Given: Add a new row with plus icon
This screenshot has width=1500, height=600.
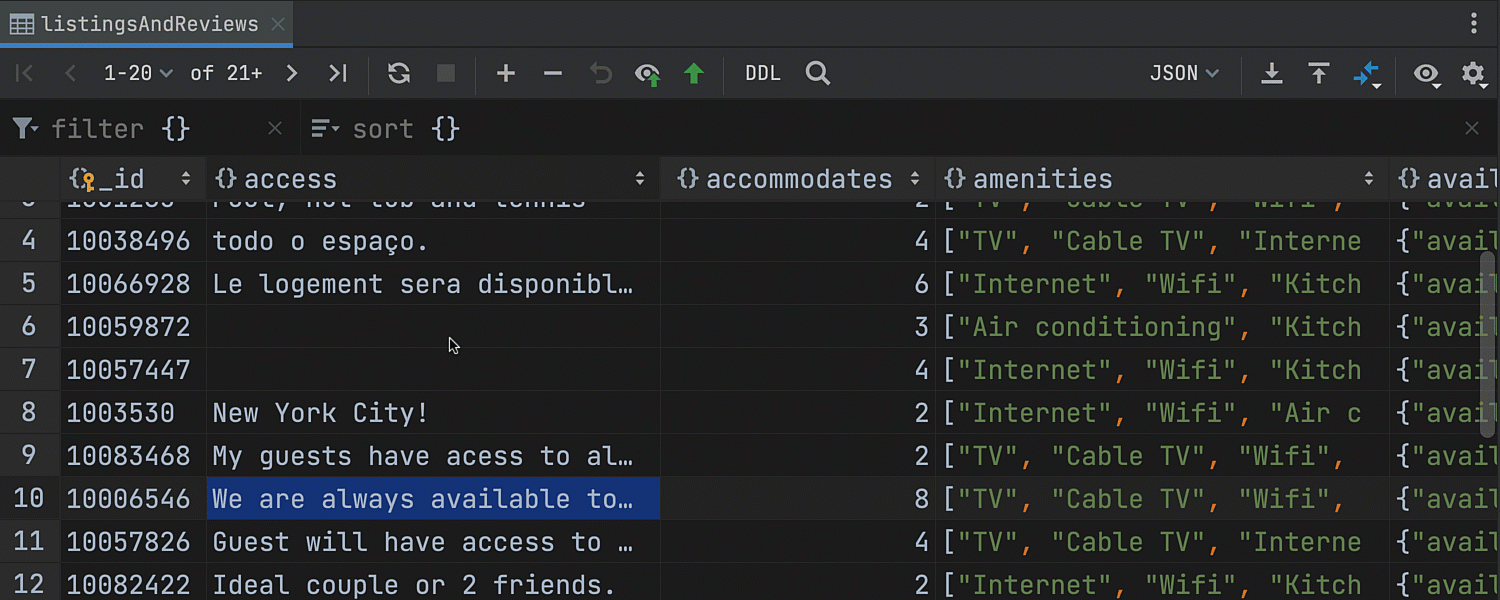Looking at the screenshot, I should pos(506,73).
